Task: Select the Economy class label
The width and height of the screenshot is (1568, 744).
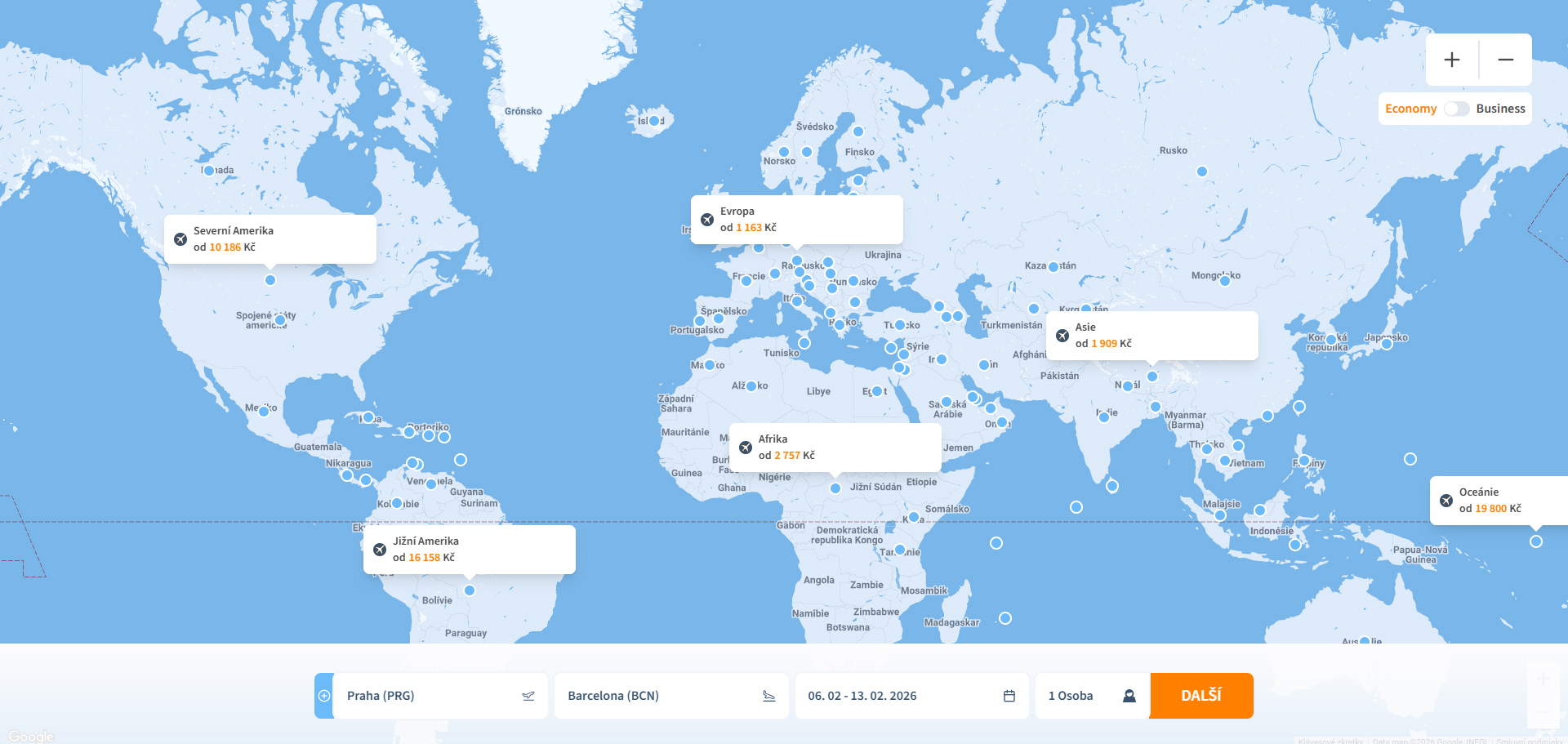Action: coord(1410,109)
